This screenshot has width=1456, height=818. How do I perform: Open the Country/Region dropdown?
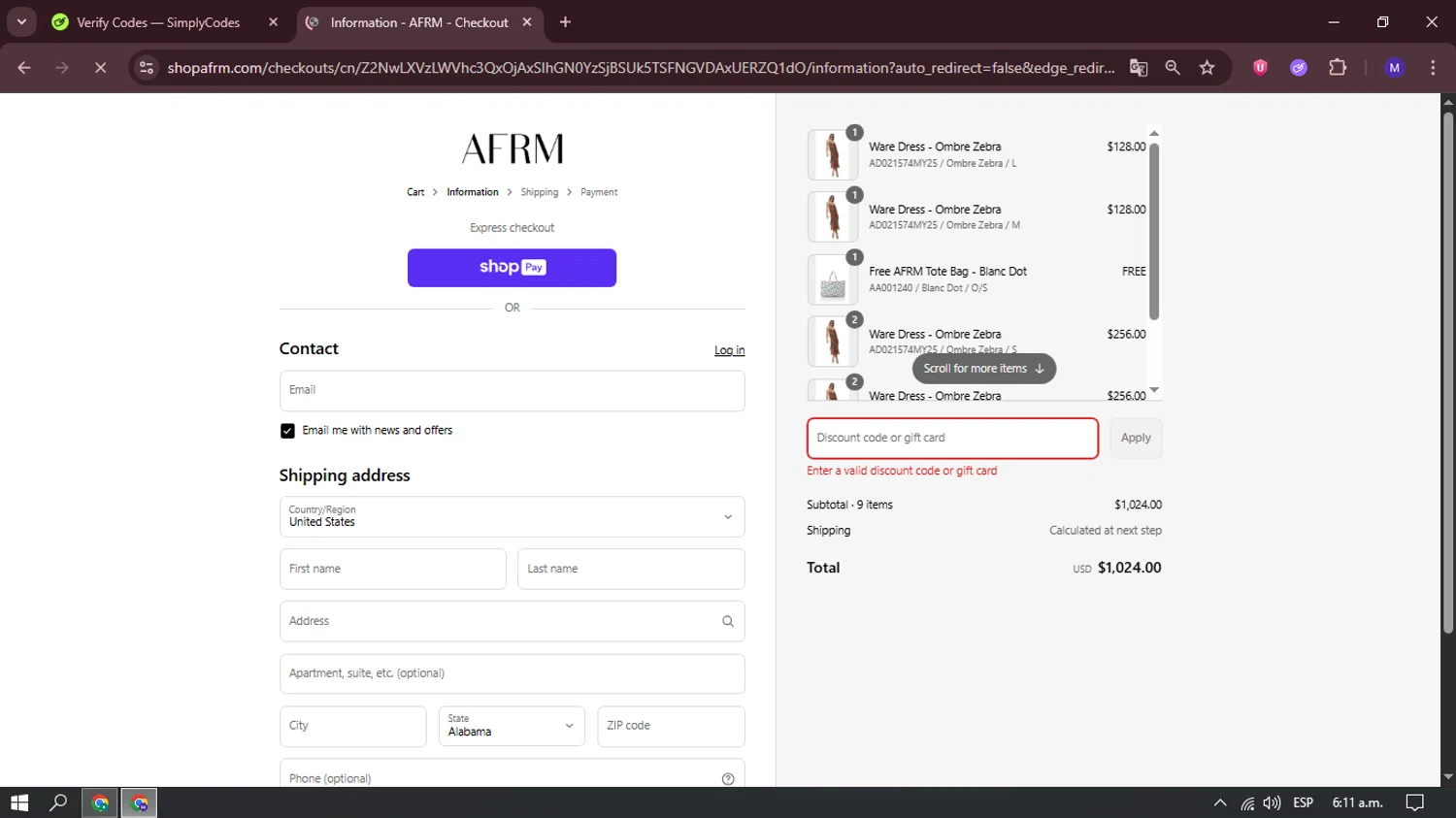pos(513,517)
